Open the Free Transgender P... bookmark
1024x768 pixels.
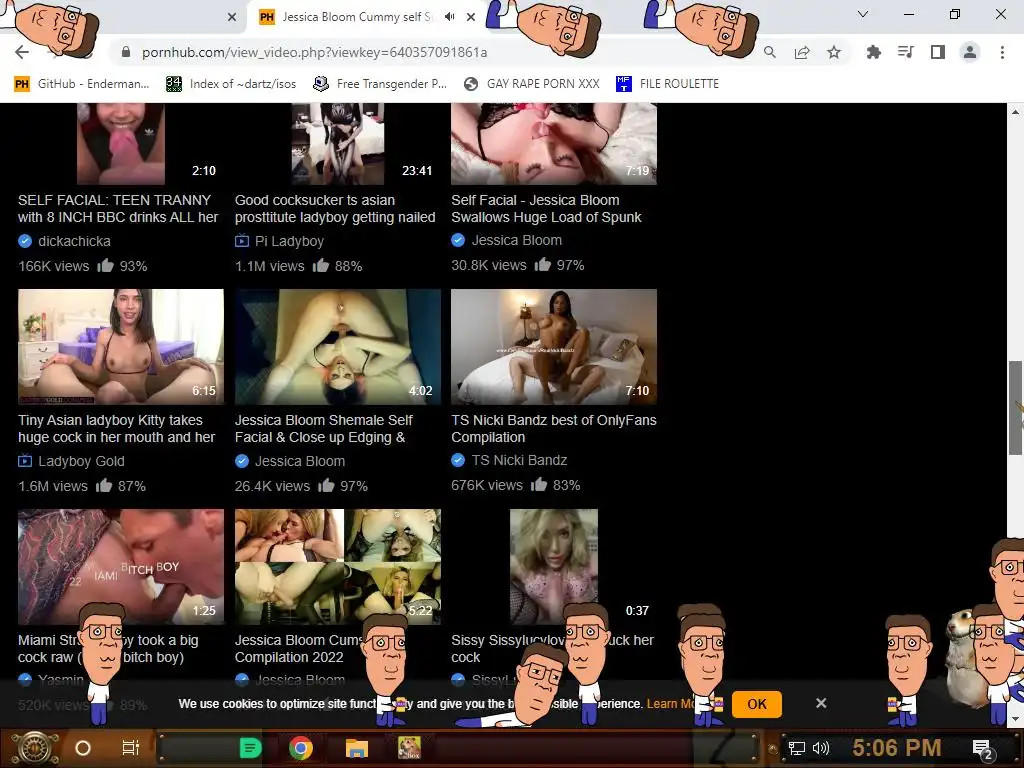380,84
